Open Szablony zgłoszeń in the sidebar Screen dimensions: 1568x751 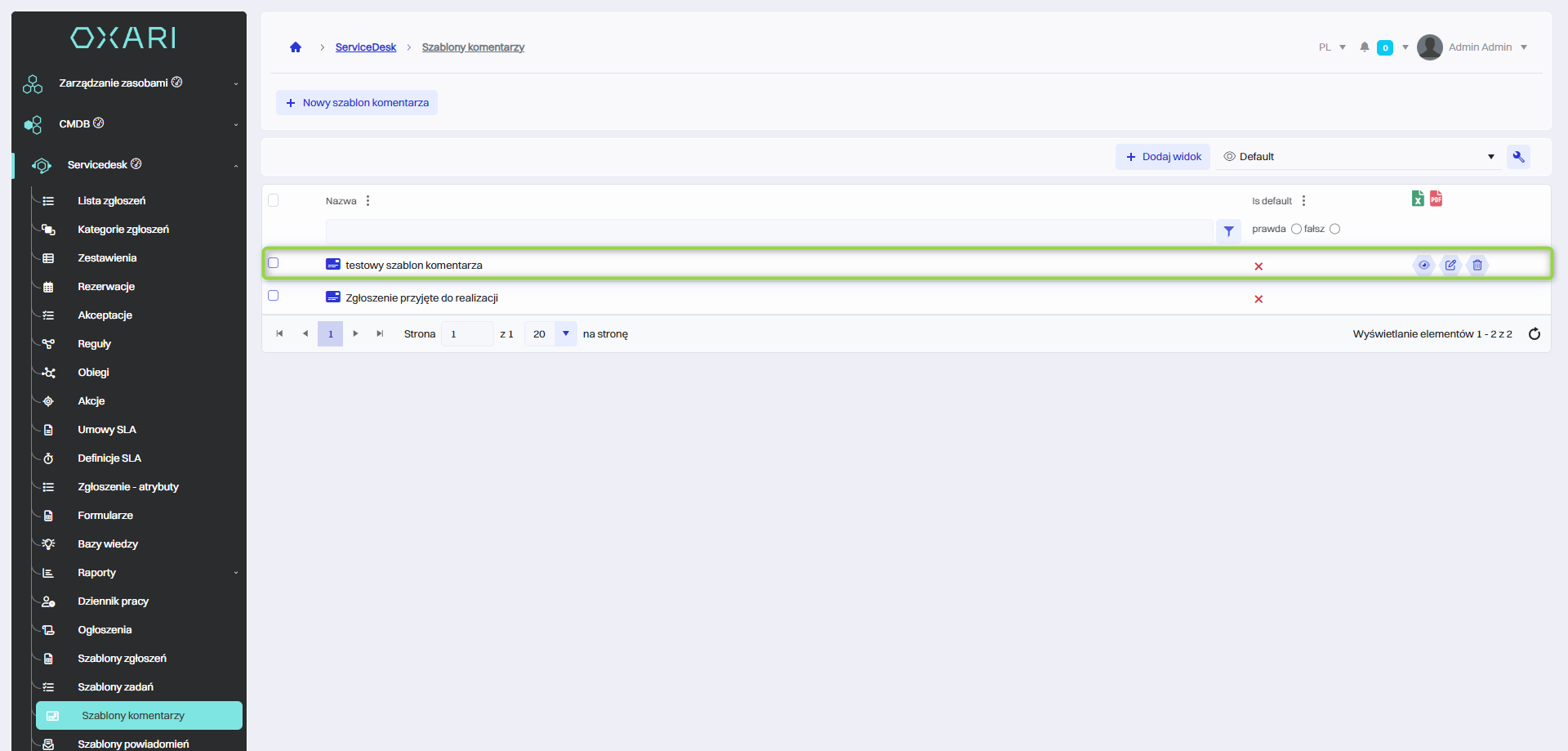coord(122,659)
